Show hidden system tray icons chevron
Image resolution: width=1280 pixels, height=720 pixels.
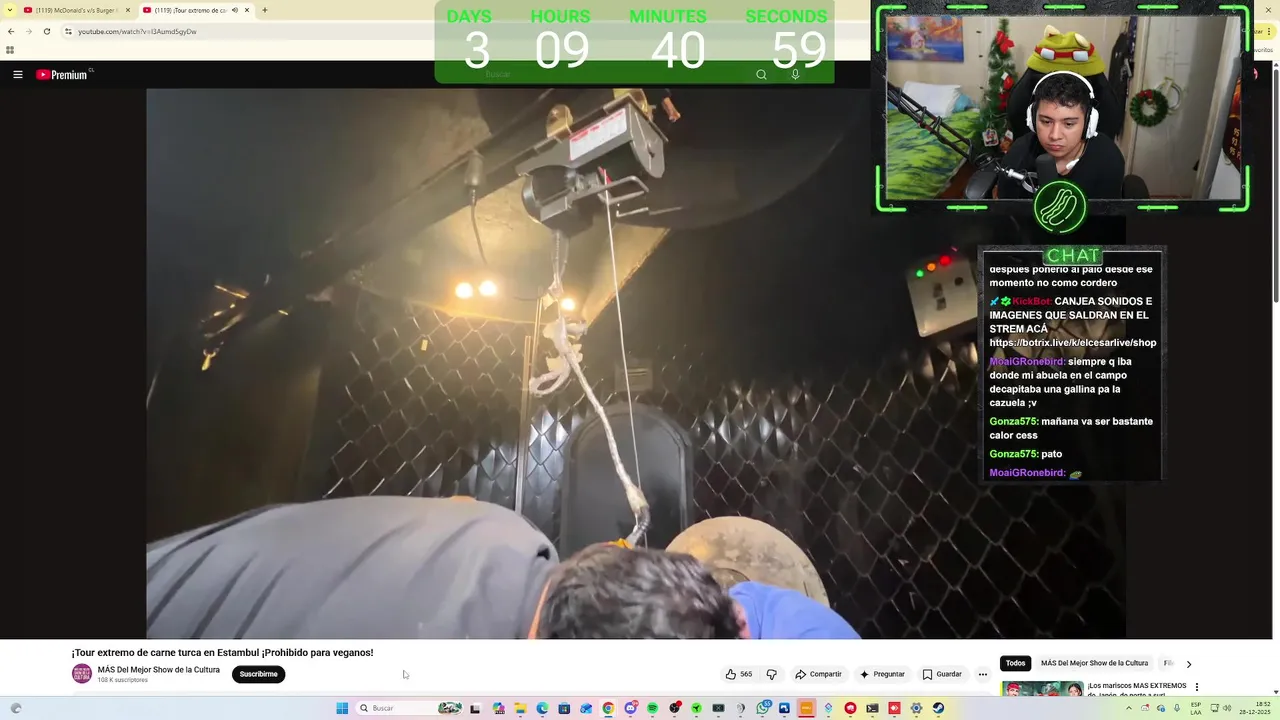pos(1129,708)
